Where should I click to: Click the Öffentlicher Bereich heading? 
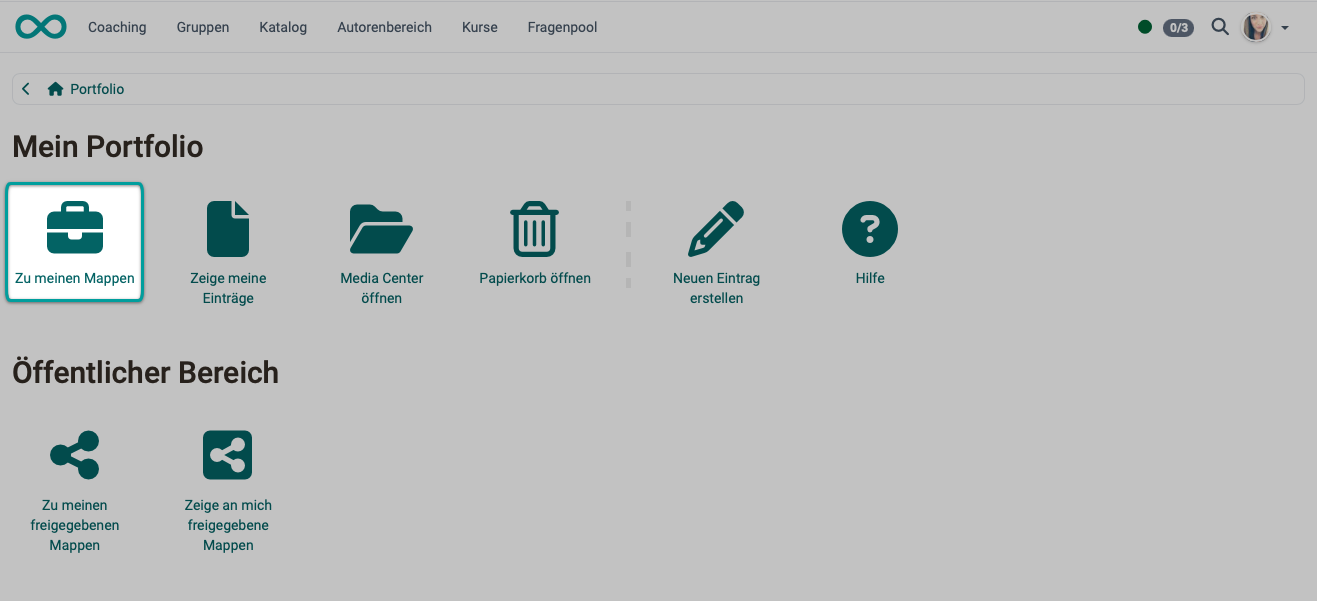pyautogui.click(x=146, y=373)
